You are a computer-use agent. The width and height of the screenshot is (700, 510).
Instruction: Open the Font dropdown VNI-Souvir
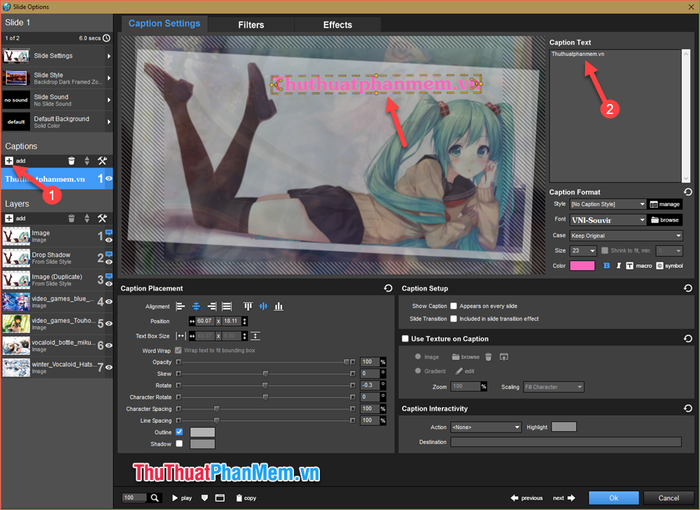(608, 220)
